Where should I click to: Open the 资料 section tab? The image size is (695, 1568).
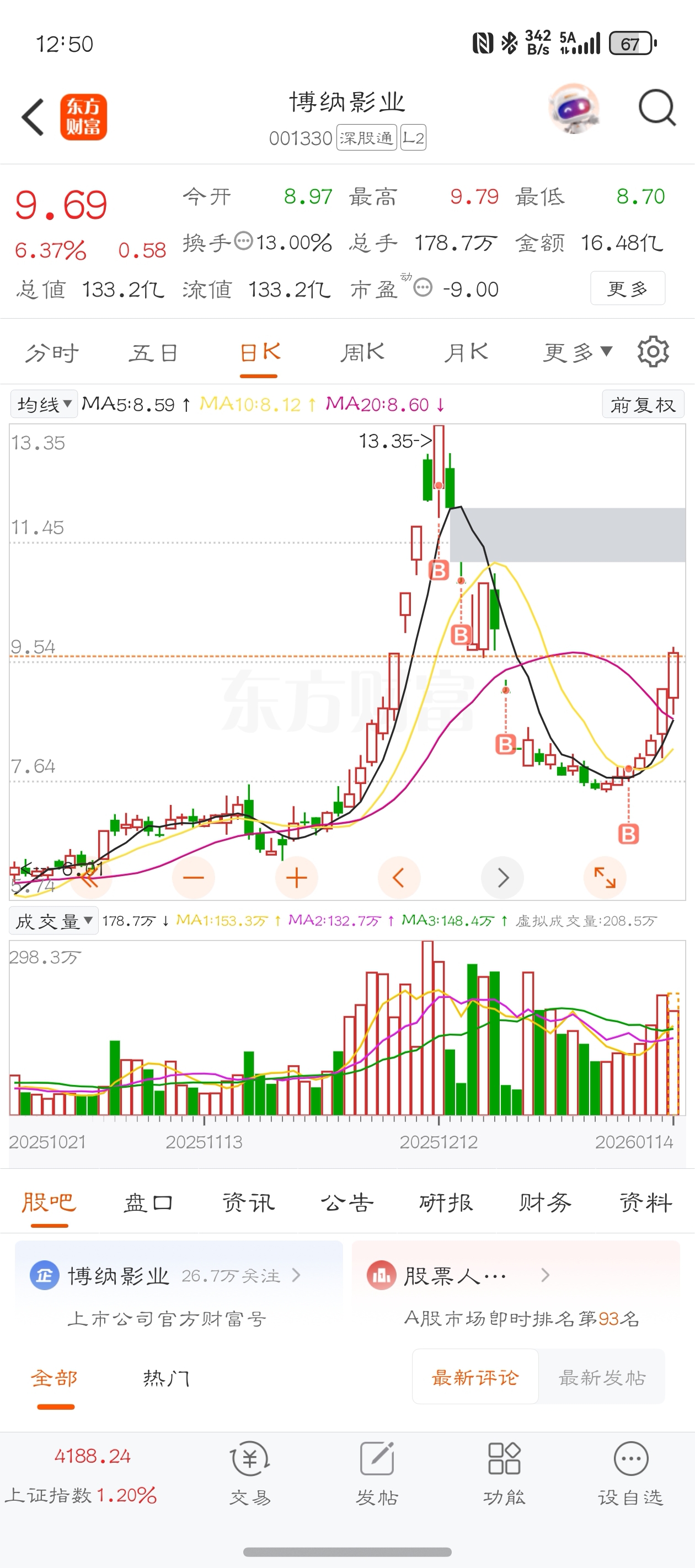pos(646,1202)
